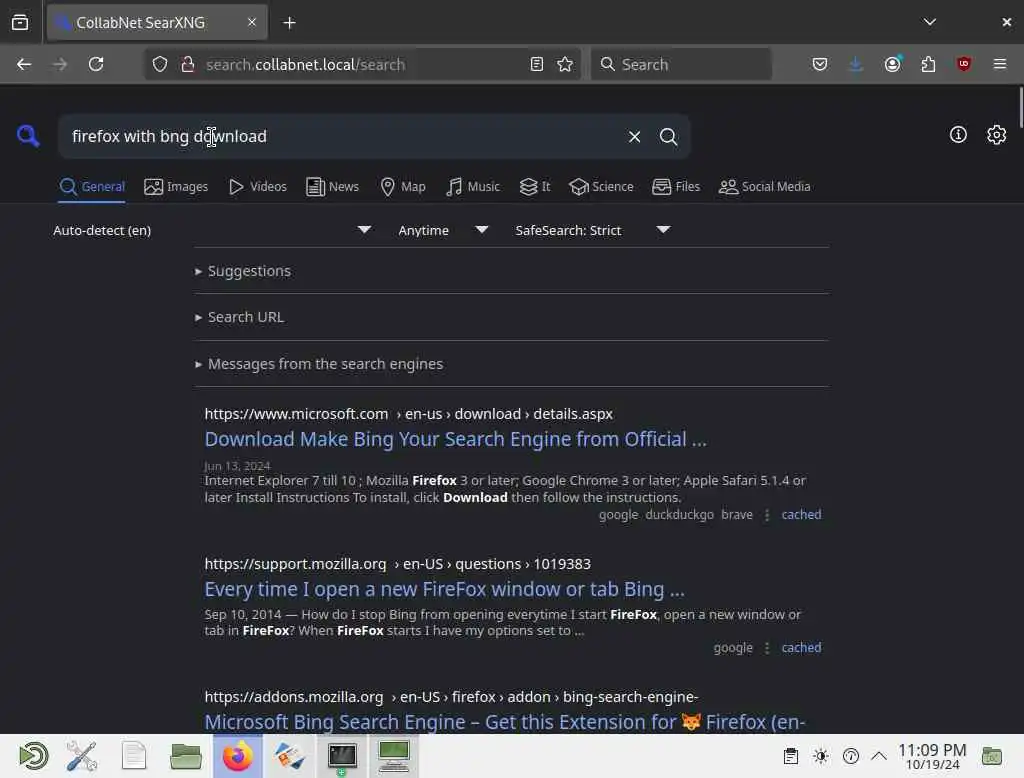Open the terminal window in taskbar
This screenshot has width=1024, height=778.
pos(342,756)
